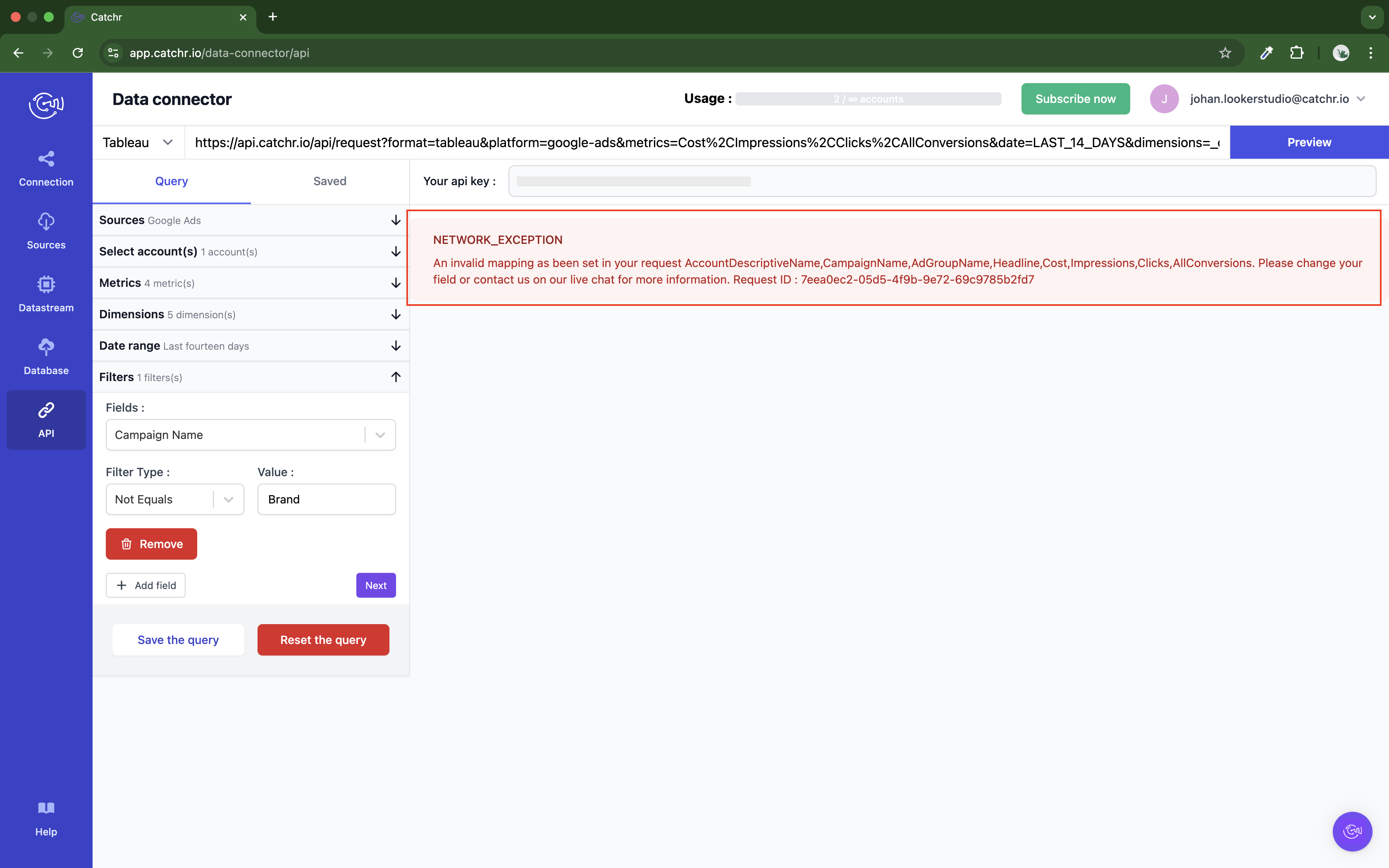The width and height of the screenshot is (1389, 868).
Task: Click the Data connector page title
Action: click(x=172, y=99)
